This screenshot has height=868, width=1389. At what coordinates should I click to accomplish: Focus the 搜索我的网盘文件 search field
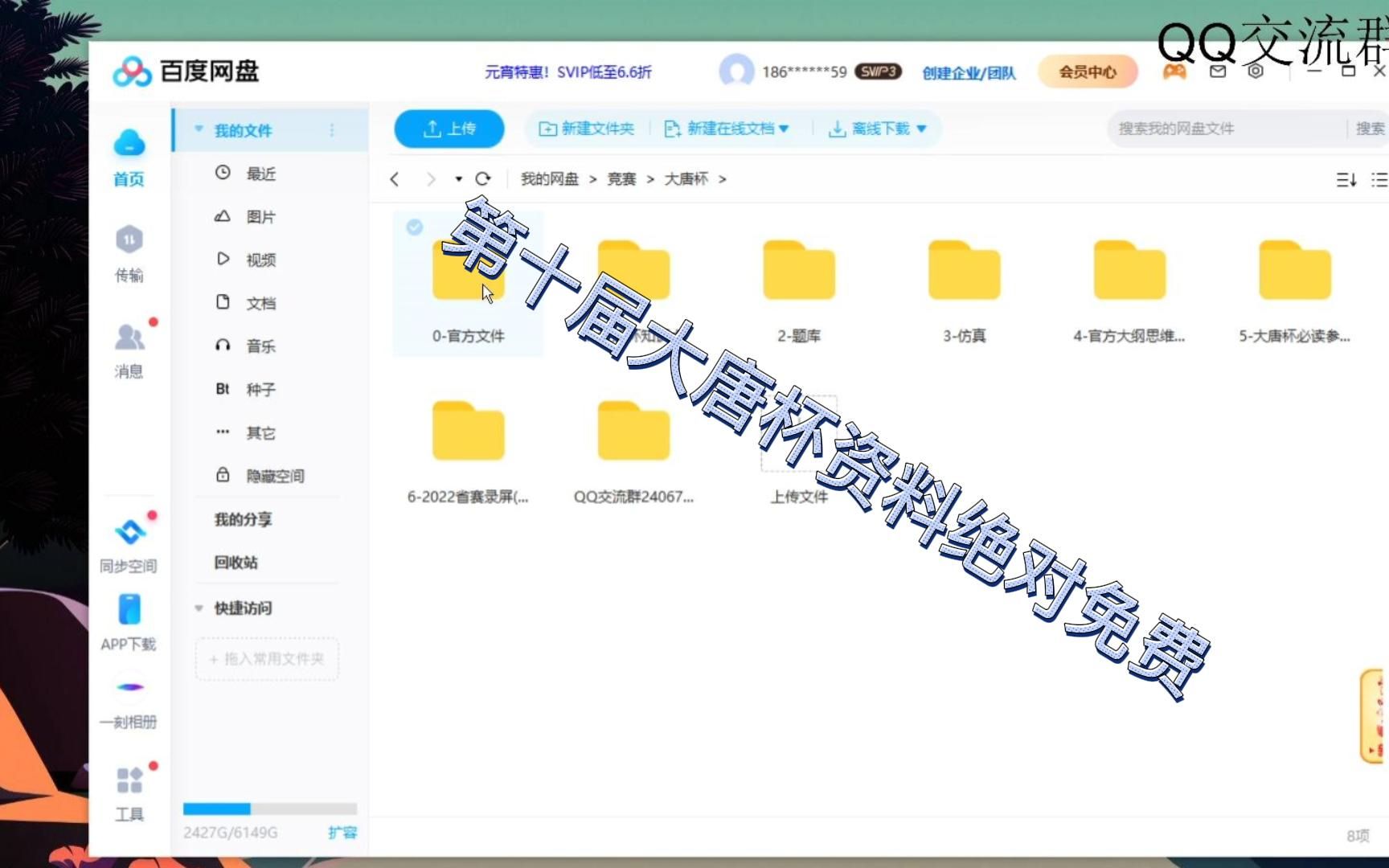[x=1226, y=129]
